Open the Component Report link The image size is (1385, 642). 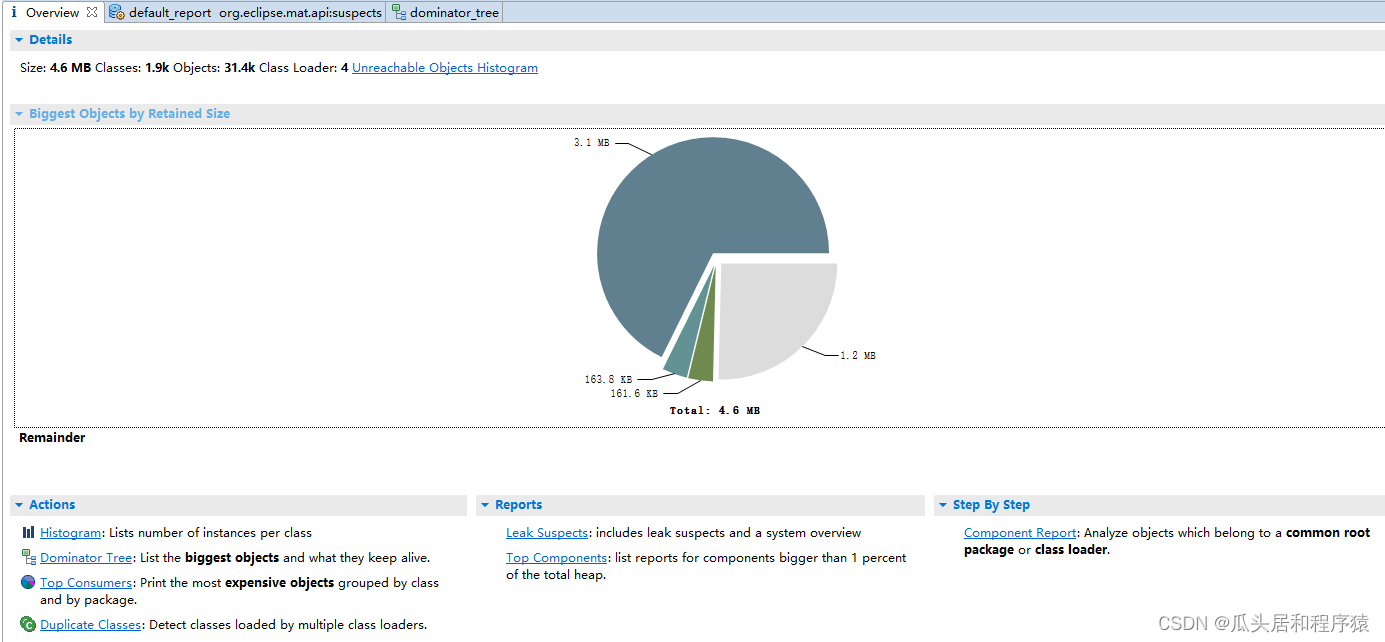click(1020, 533)
